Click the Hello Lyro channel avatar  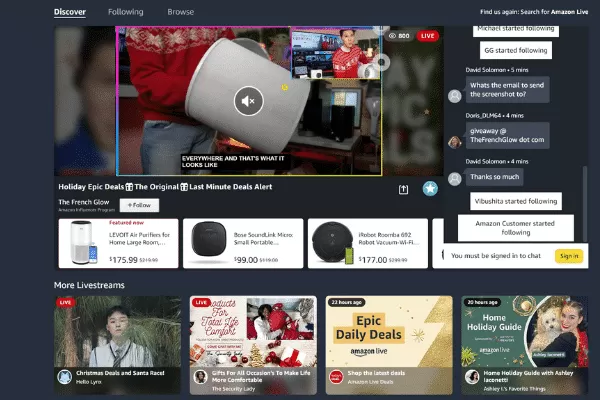(x=65, y=377)
